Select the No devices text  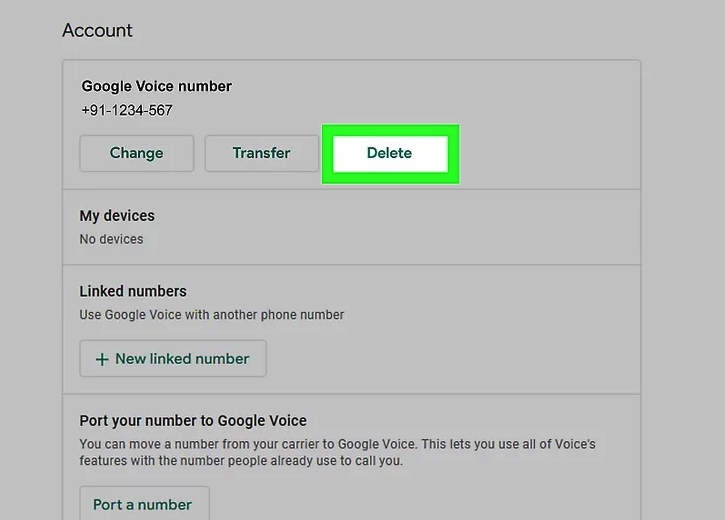pos(111,239)
